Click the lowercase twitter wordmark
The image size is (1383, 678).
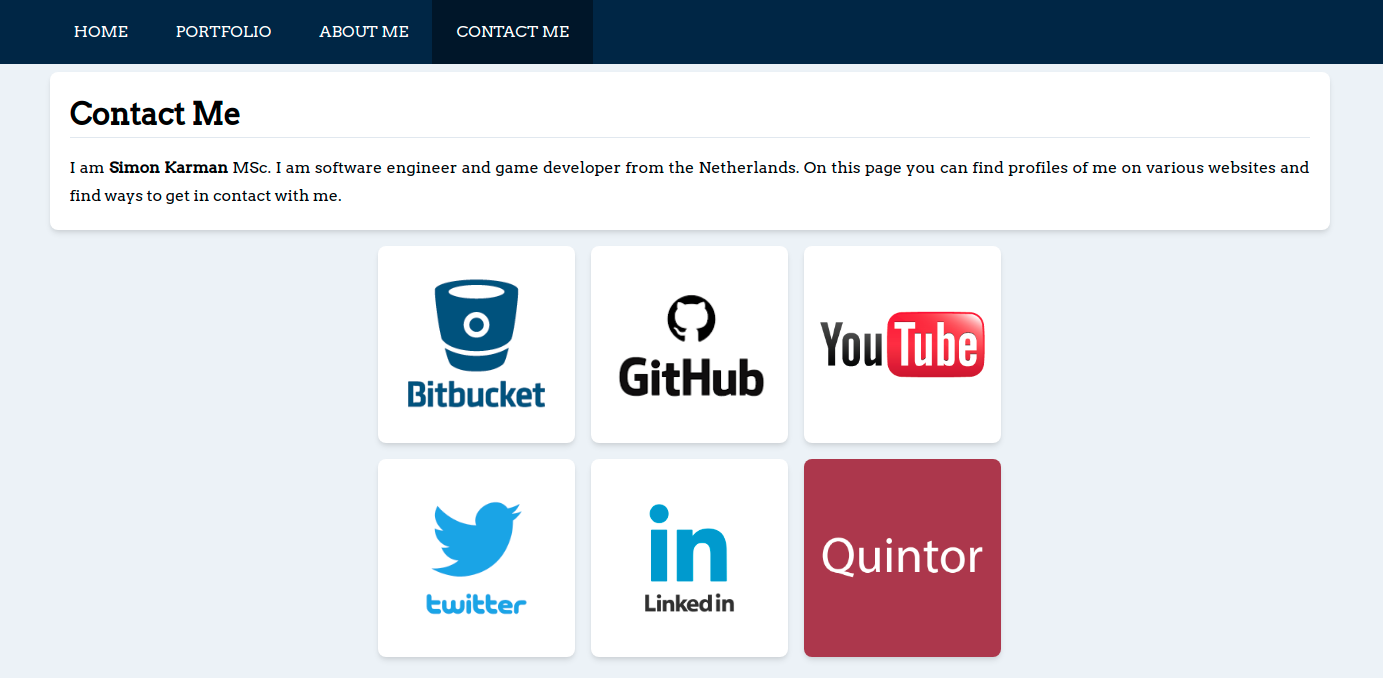coord(476,604)
